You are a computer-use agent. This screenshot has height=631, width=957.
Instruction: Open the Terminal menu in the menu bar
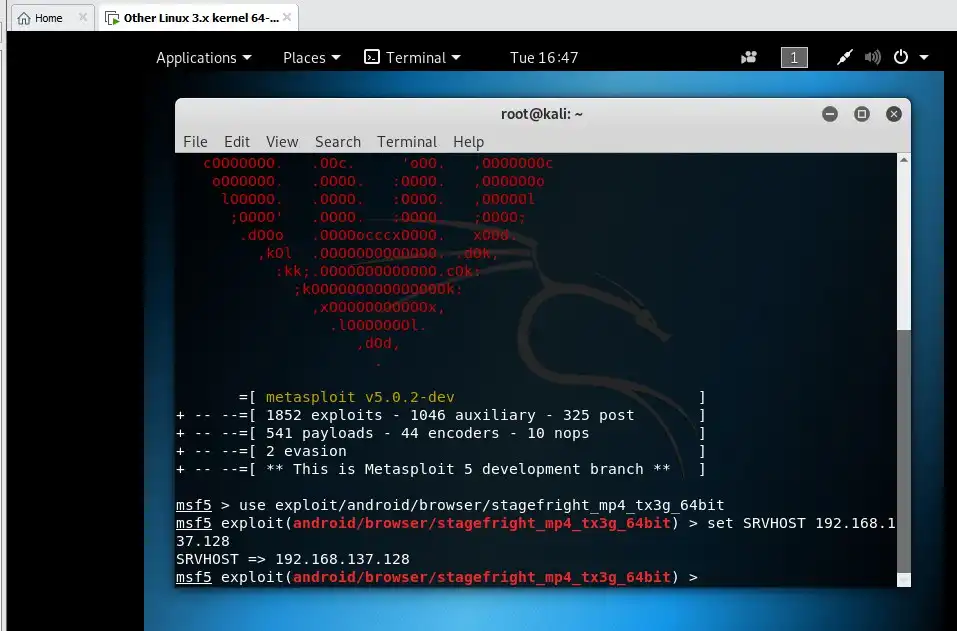pyautogui.click(x=406, y=142)
